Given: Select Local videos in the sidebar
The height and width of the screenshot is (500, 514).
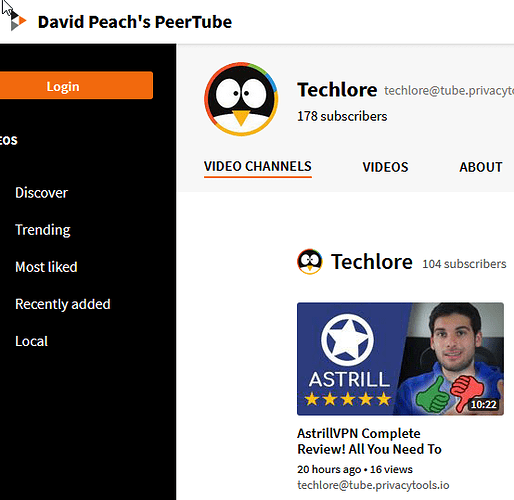Looking at the screenshot, I should [31, 341].
